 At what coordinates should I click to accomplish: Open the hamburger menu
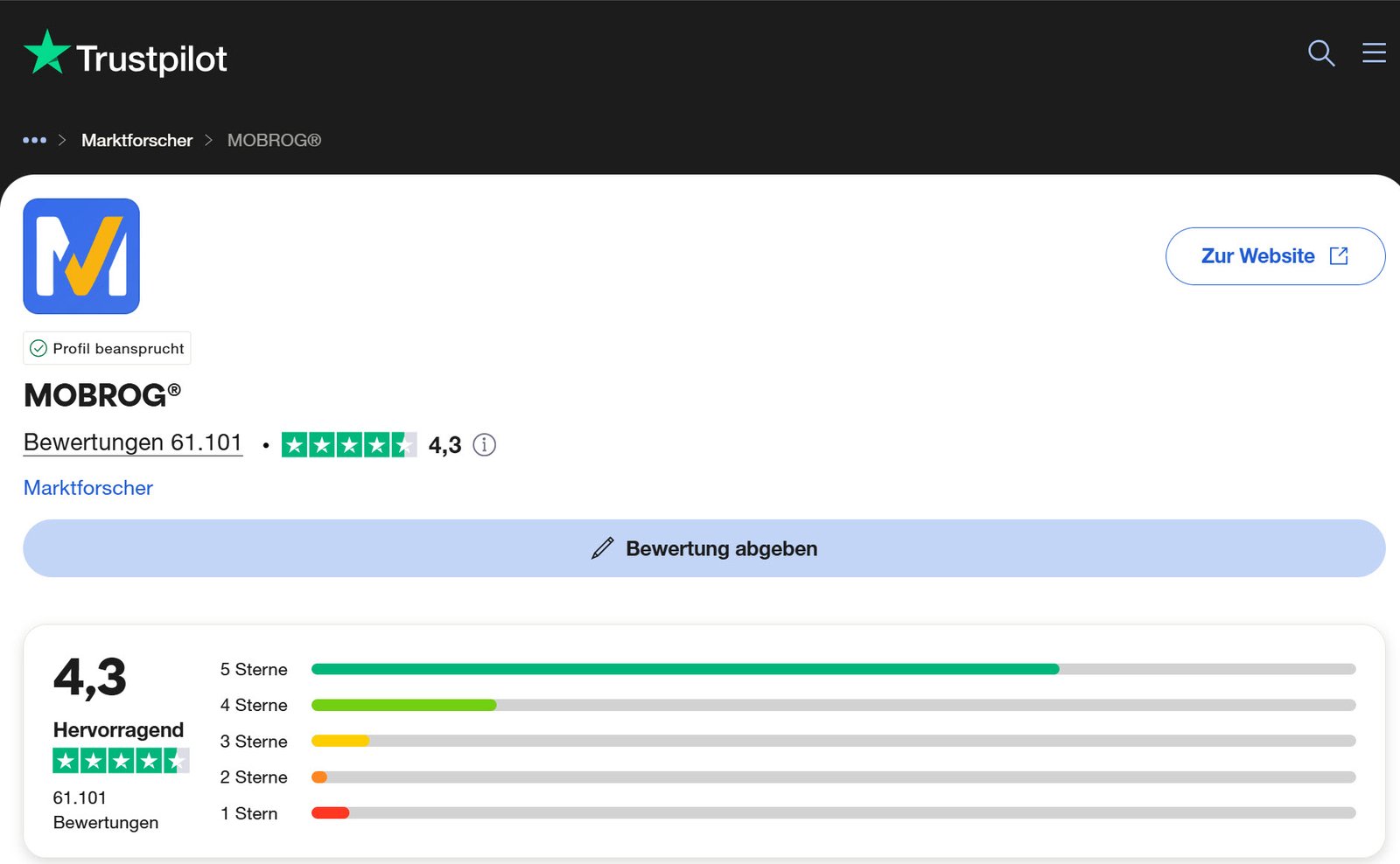pyautogui.click(x=1374, y=53)
